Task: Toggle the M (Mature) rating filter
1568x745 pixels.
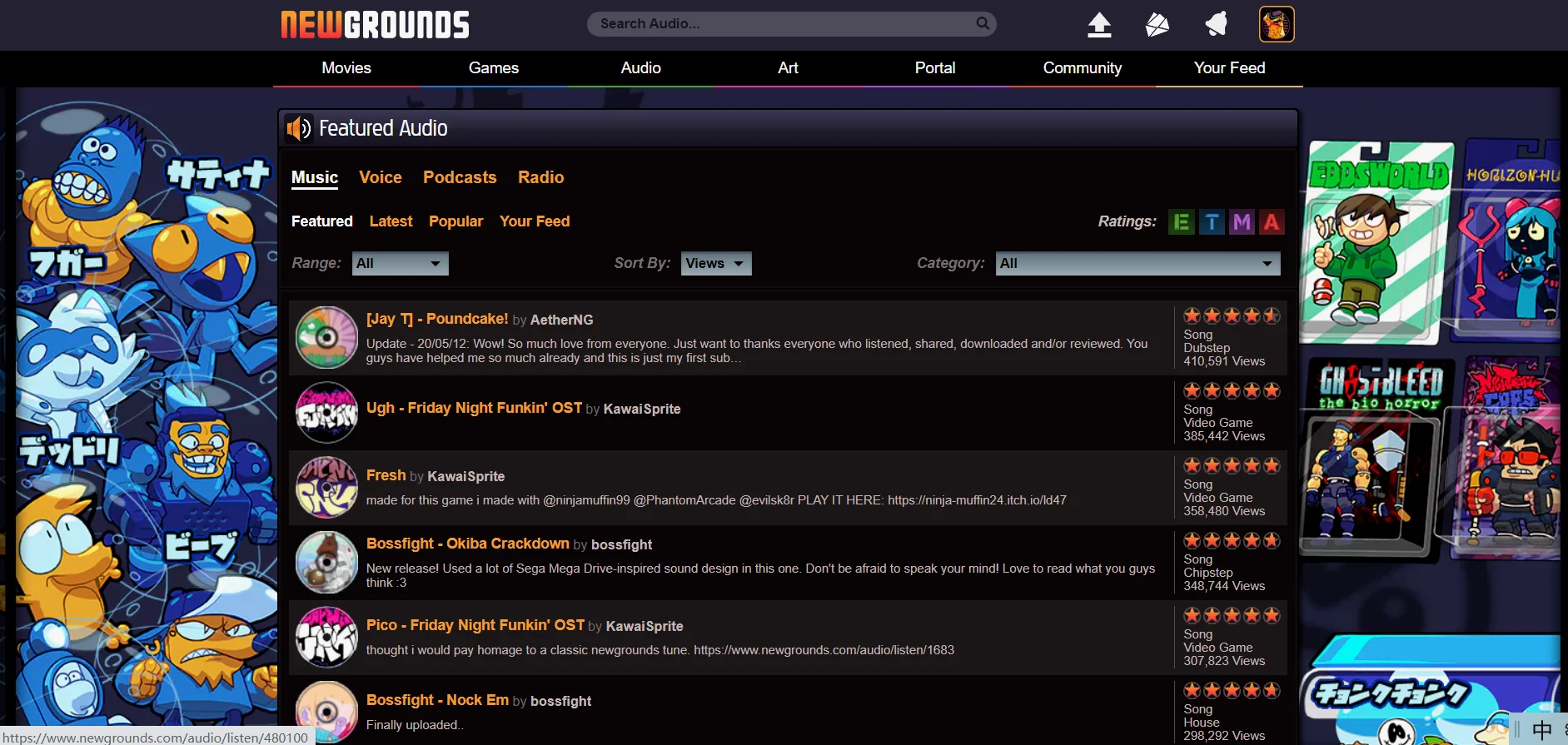Action: 1242,222
